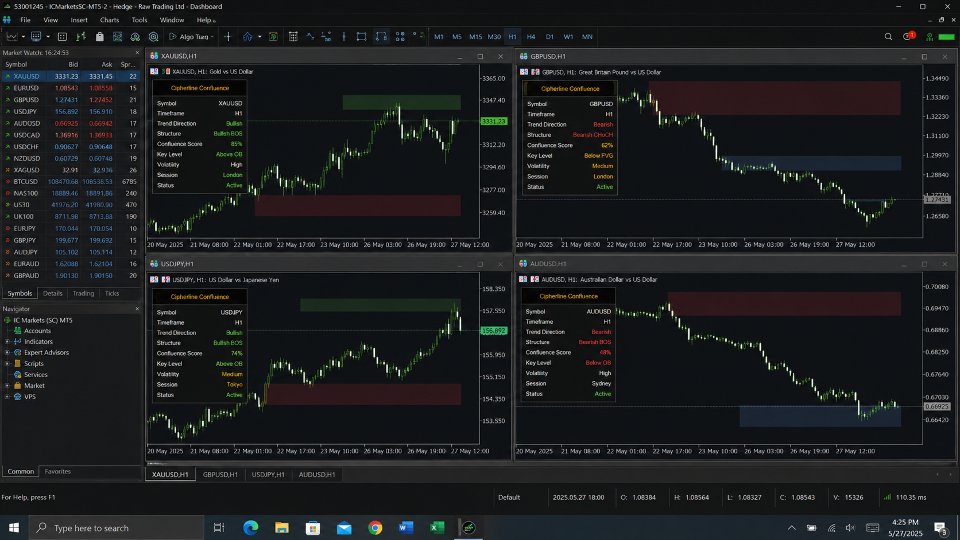
Task: Open the search magnifier in toolbar
Action: pos(888,37)
